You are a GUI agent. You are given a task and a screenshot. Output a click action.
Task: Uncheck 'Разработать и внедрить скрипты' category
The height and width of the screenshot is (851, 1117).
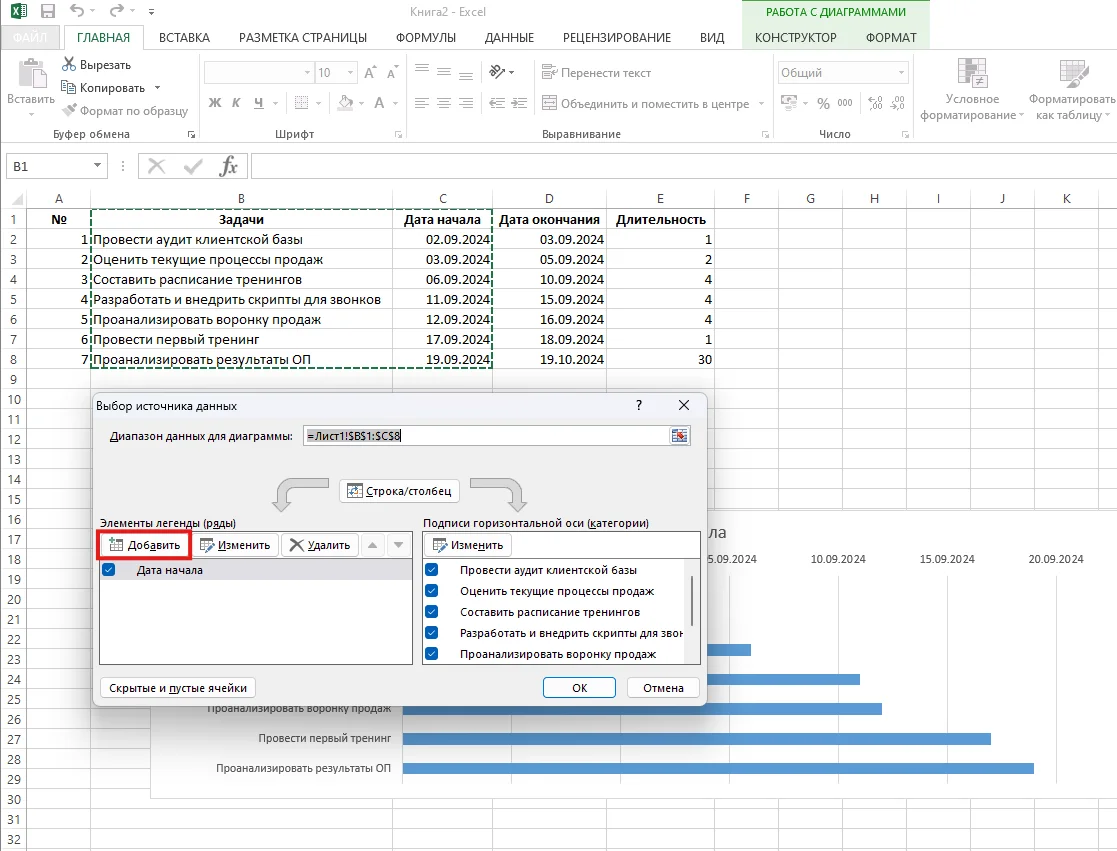(x=432, y=633)
